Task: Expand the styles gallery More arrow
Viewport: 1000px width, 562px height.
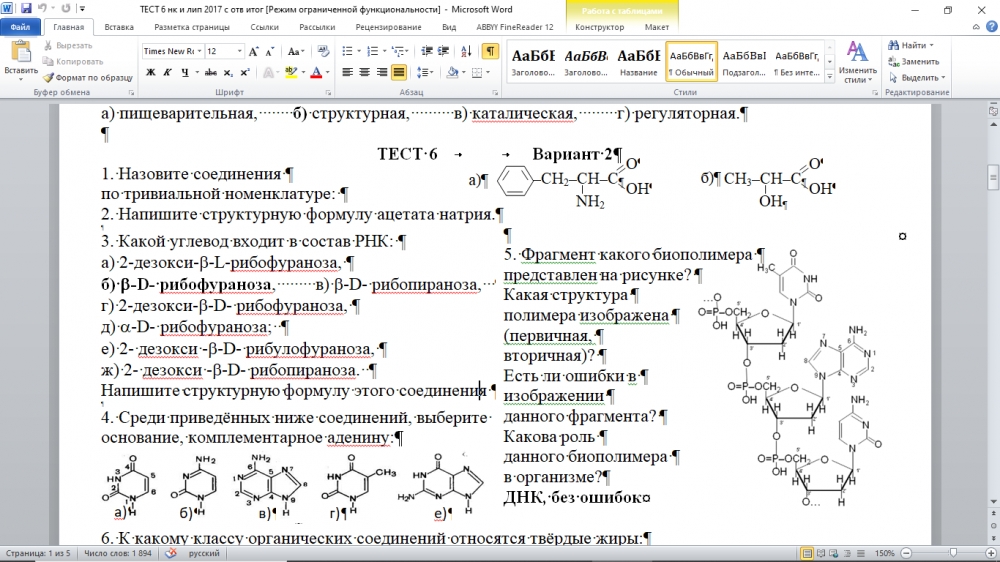Action: point(827,76)
